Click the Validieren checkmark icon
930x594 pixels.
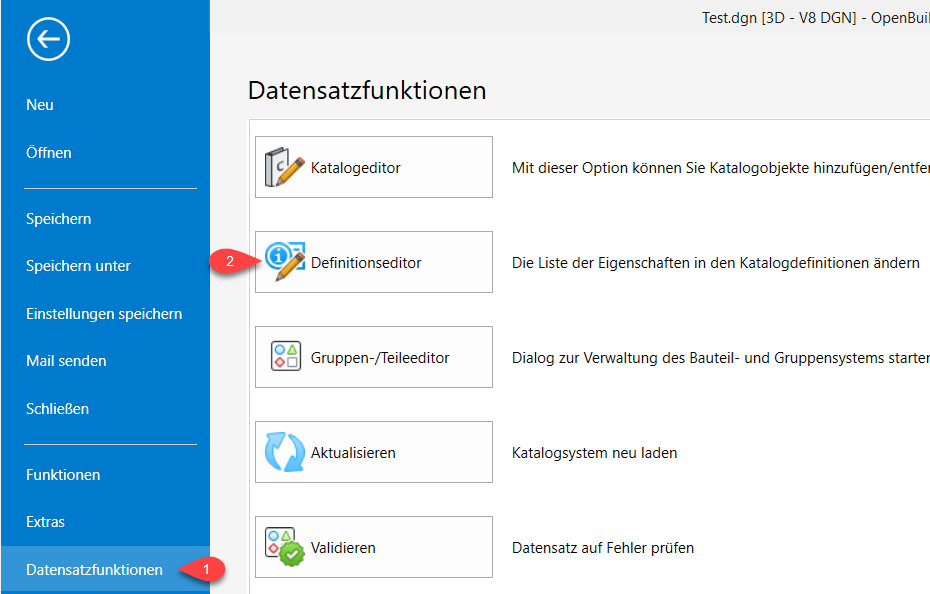pos(284,547)
